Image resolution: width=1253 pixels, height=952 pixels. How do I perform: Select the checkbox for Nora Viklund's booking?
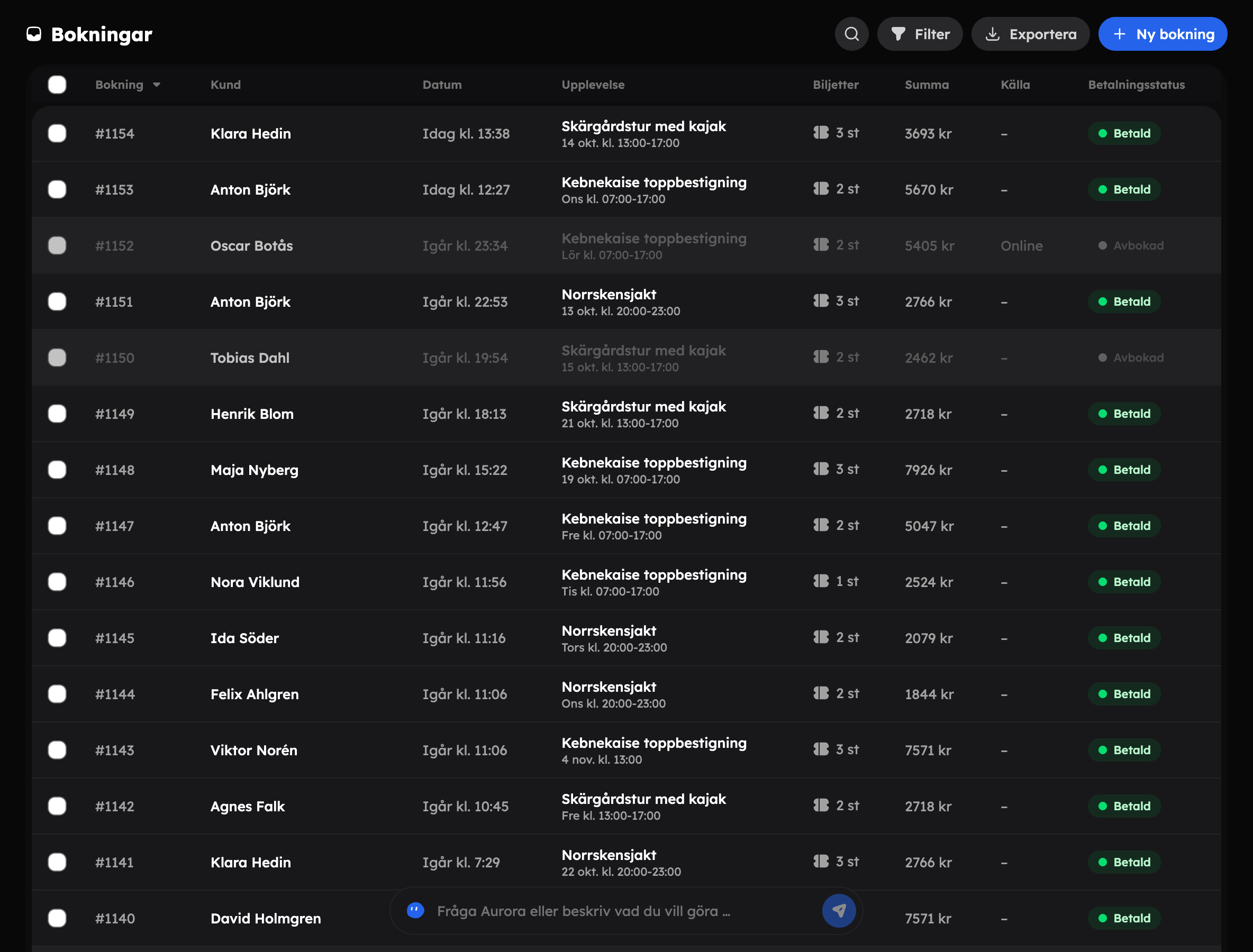tap(57, 582)
